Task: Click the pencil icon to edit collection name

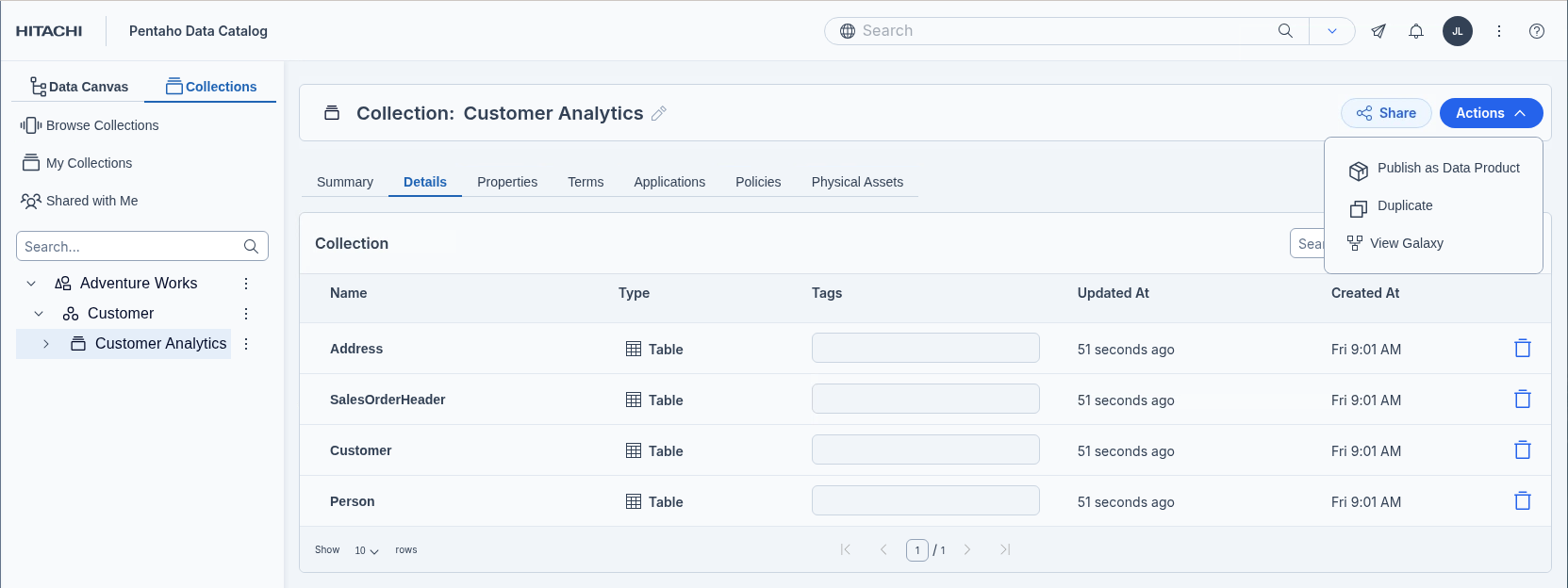Action: point(659,113)
